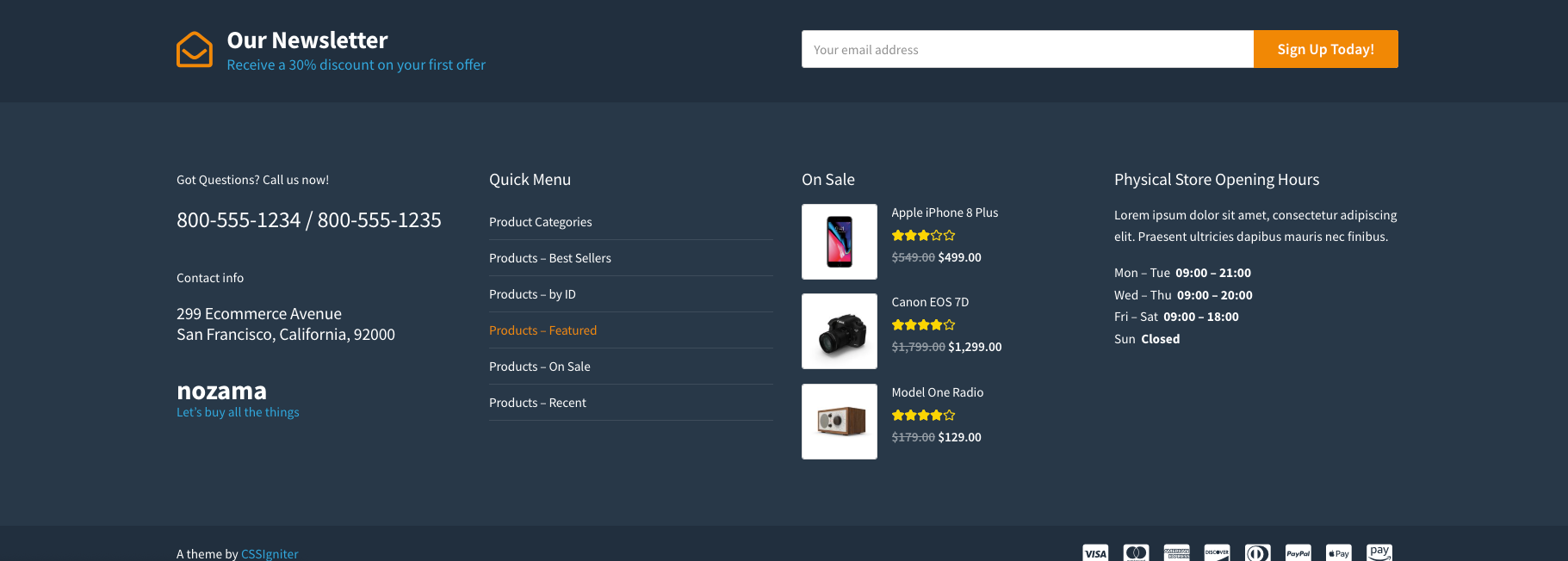Viewport: 1568px width, 561px height.
Task: Click the nozama logo link
Action: 221,391
